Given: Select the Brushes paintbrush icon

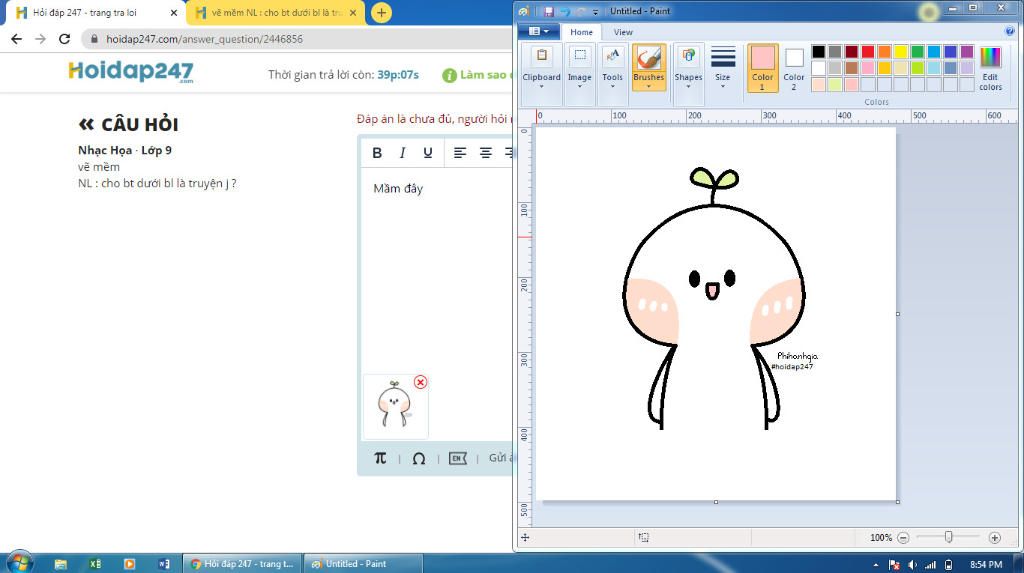Looking at the screenshot, I should click(x=648, y=58).
